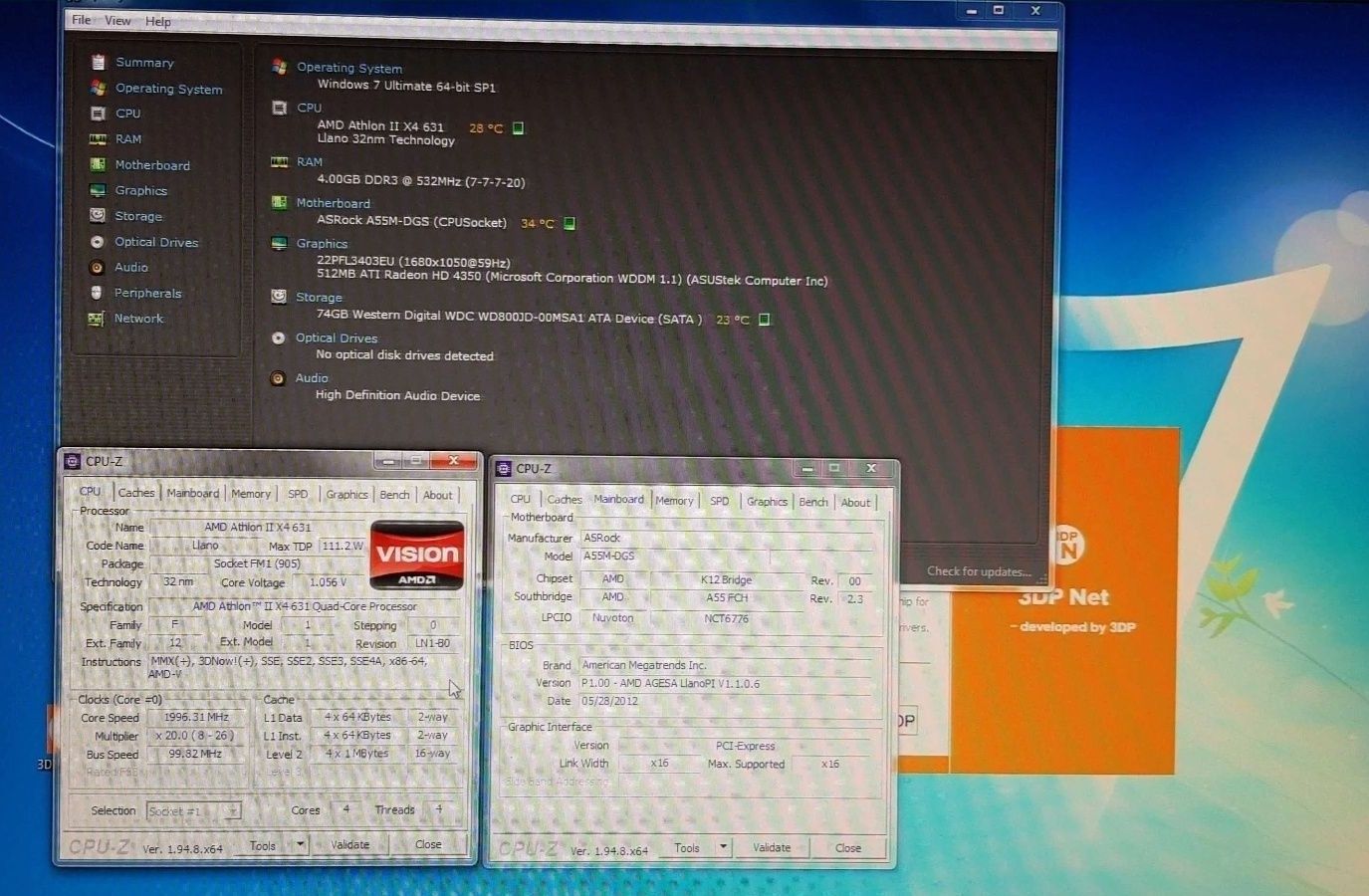Click the Network icon in Speccy sidebar
Image resolution: width=1369 pixels, height=896 pixels.
tap(96, 319)
